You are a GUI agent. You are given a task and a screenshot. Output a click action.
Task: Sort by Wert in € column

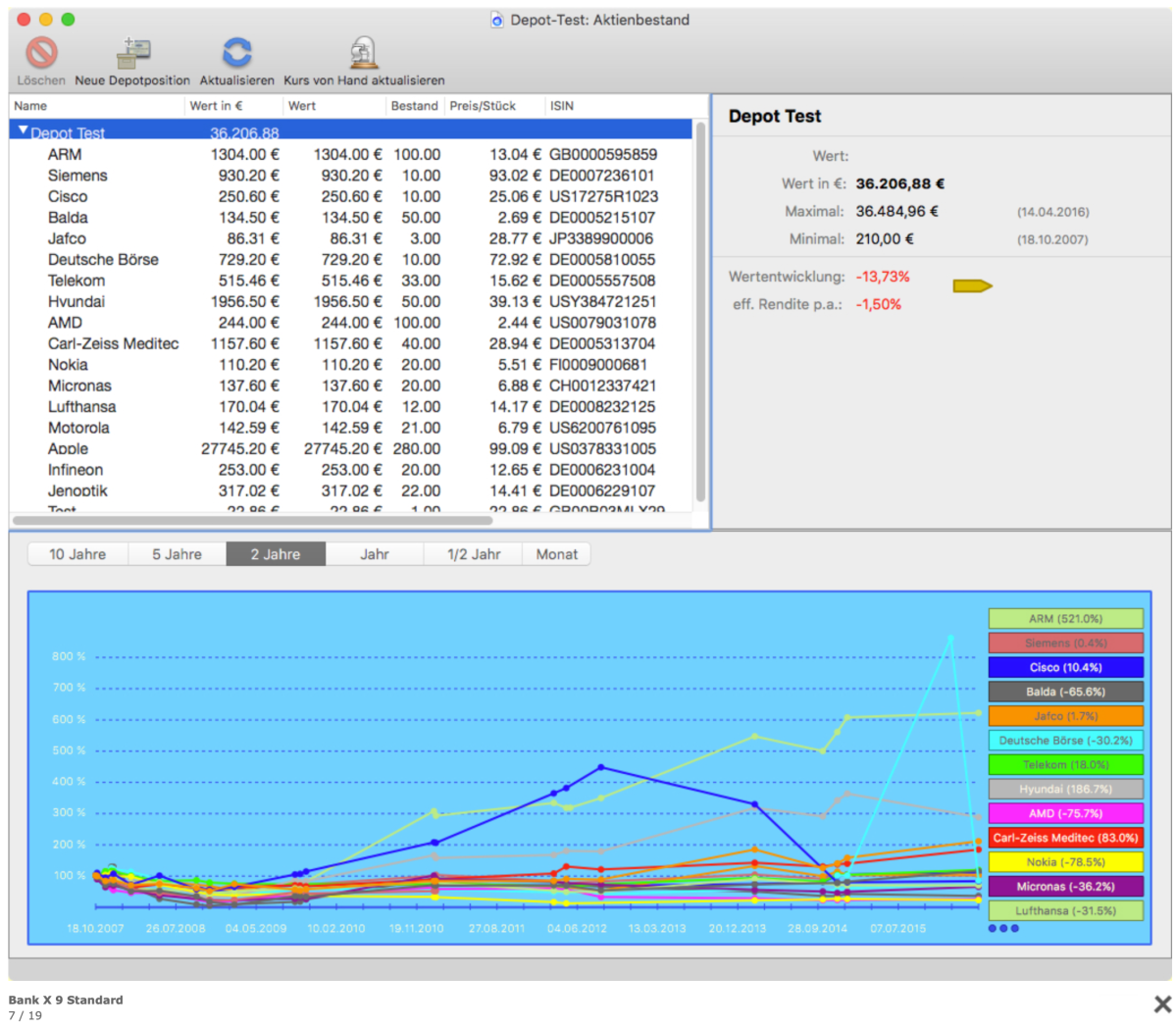click(x=233, y=106)
